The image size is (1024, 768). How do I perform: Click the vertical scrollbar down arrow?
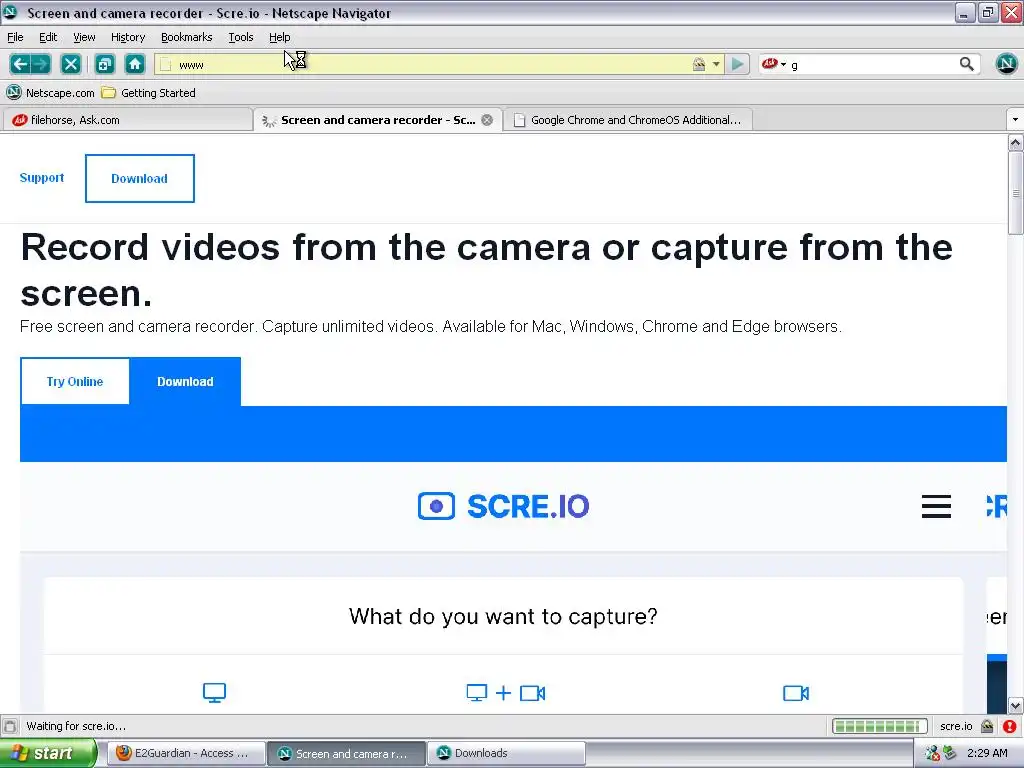point(1016,705)
